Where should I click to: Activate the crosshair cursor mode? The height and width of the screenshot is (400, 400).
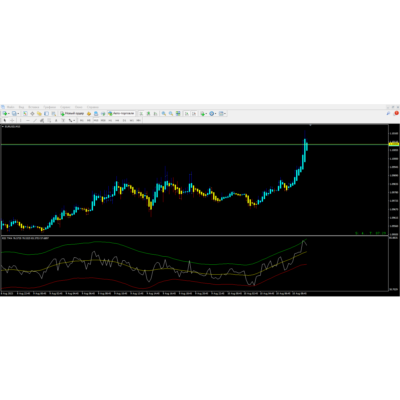(12, 120)
